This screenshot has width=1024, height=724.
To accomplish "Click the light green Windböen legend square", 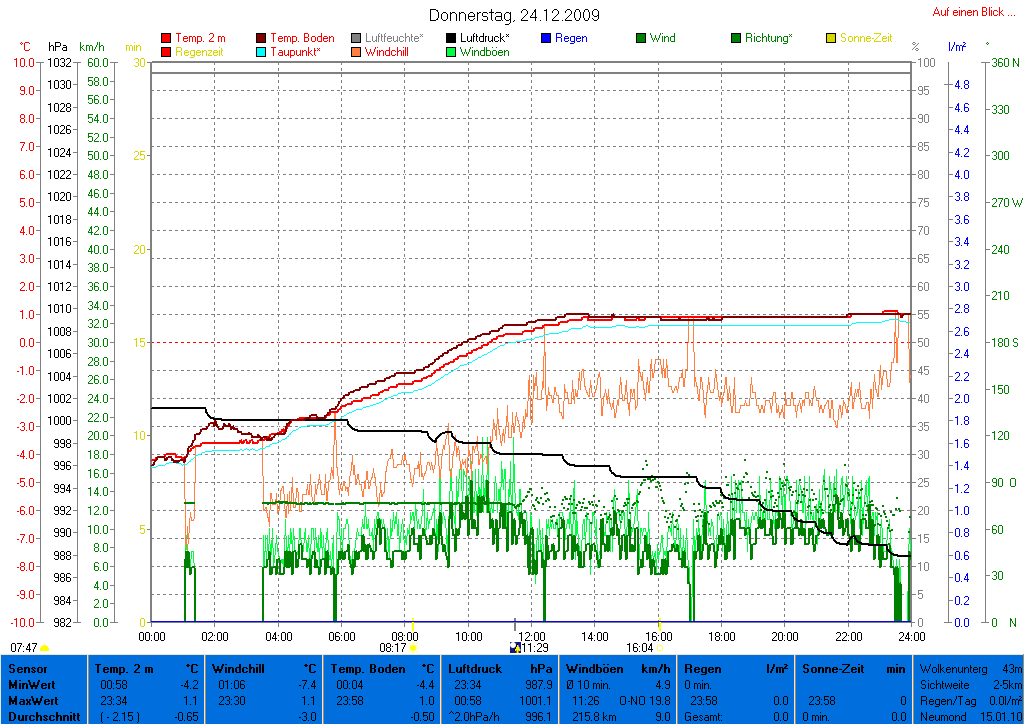I will 451,52.
